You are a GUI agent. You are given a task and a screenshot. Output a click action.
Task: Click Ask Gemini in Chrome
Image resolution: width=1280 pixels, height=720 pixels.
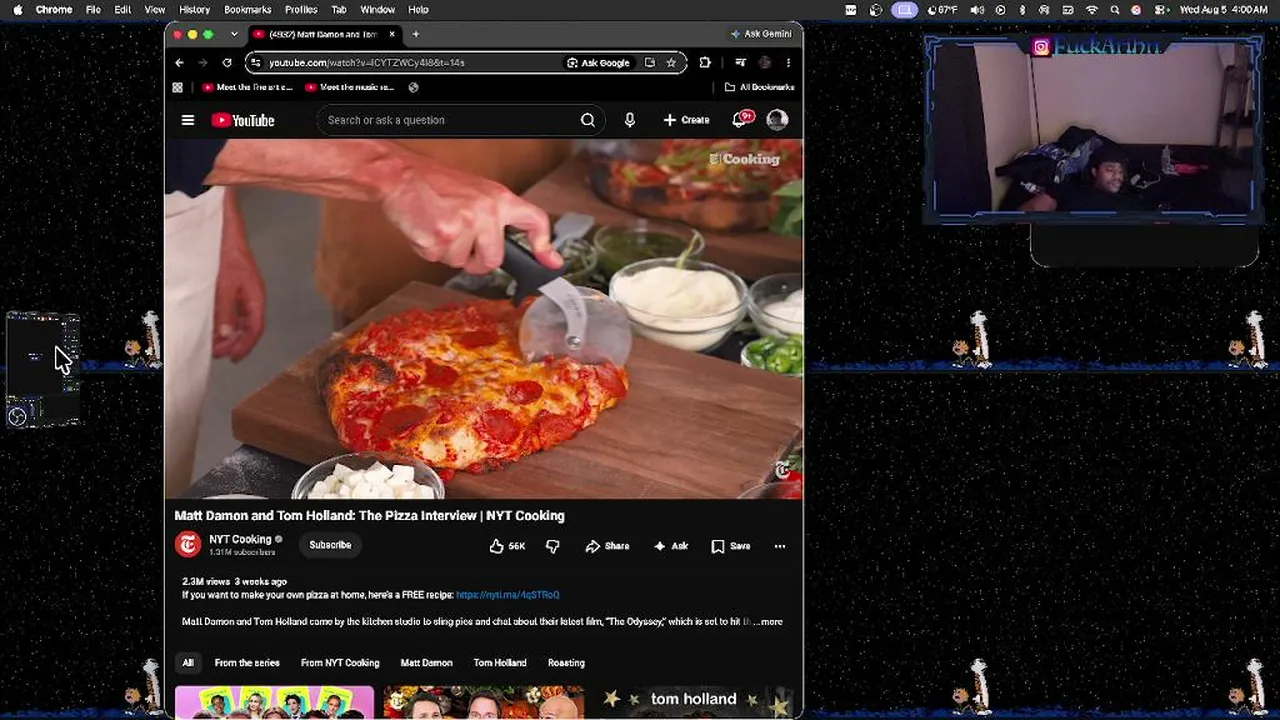tap(761, 34)
